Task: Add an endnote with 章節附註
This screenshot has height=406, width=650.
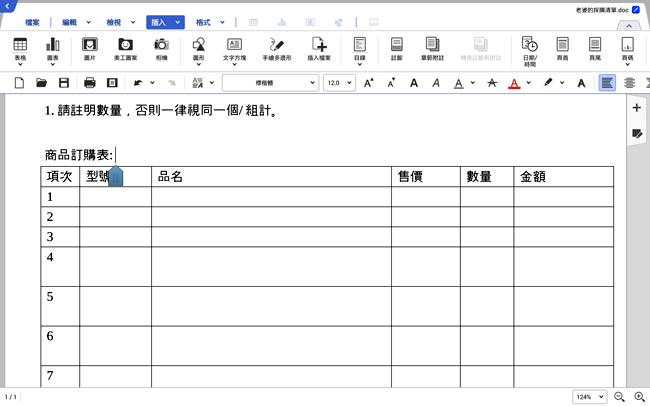Action: coord(432,49)
